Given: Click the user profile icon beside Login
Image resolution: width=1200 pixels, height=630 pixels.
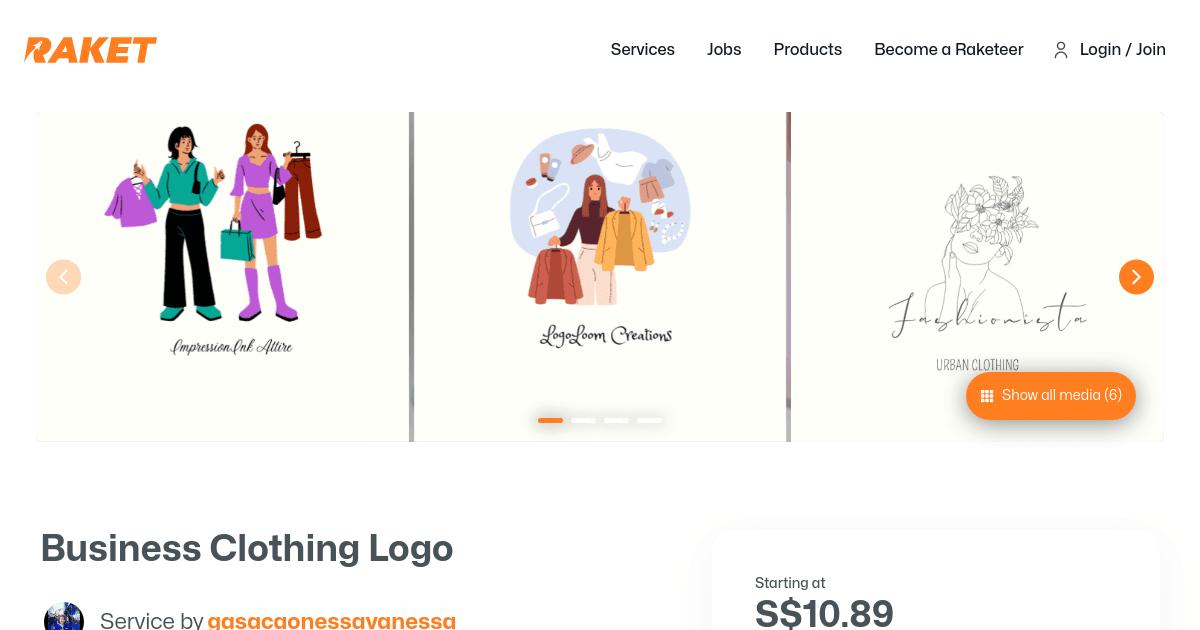Looking at the screenshot, I should click(x=1060, y=49).
